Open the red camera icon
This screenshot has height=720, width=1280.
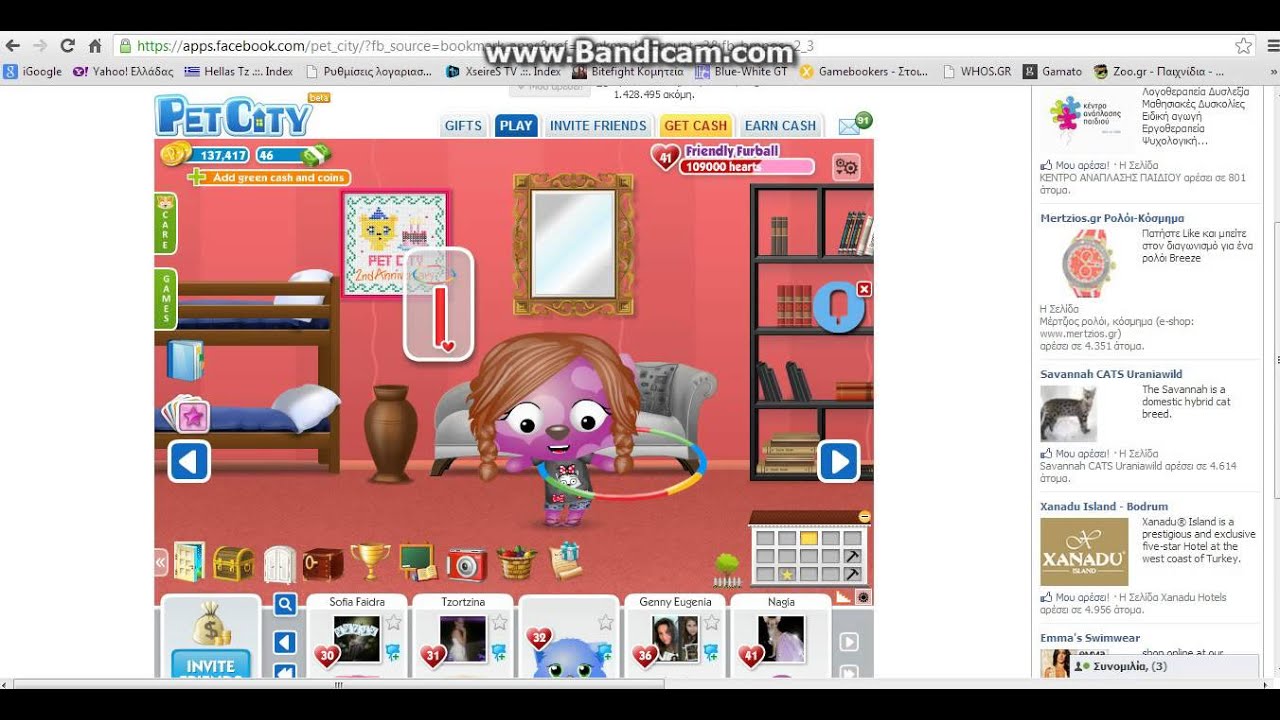466,564
